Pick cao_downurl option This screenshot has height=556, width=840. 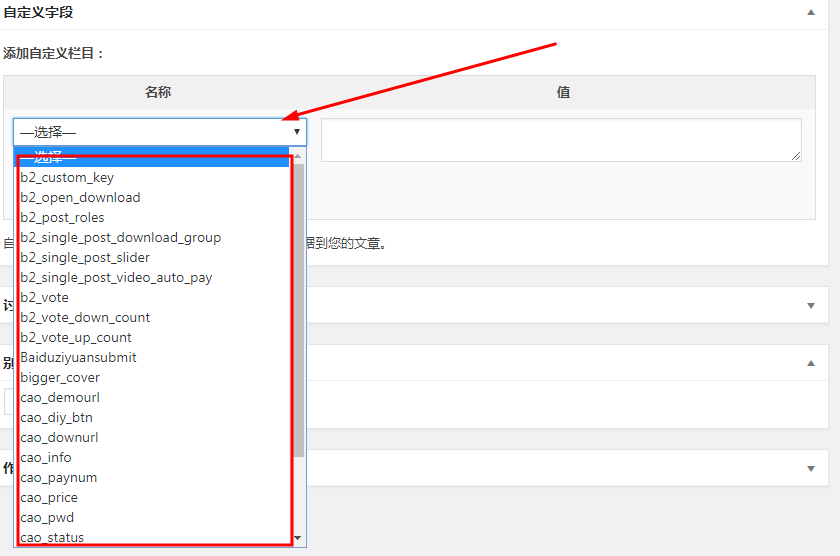tap(59, 437)
